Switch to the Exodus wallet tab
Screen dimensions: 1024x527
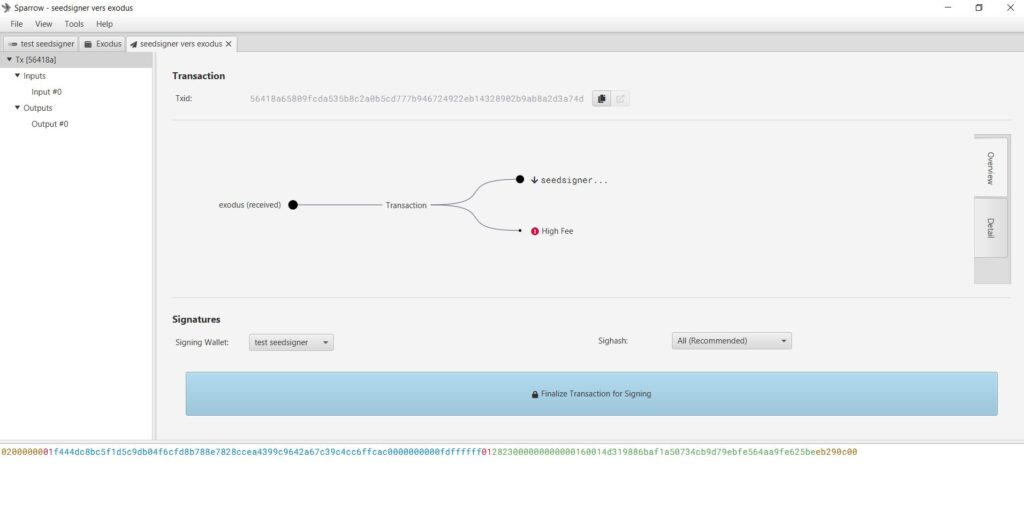tap(103, 44)
